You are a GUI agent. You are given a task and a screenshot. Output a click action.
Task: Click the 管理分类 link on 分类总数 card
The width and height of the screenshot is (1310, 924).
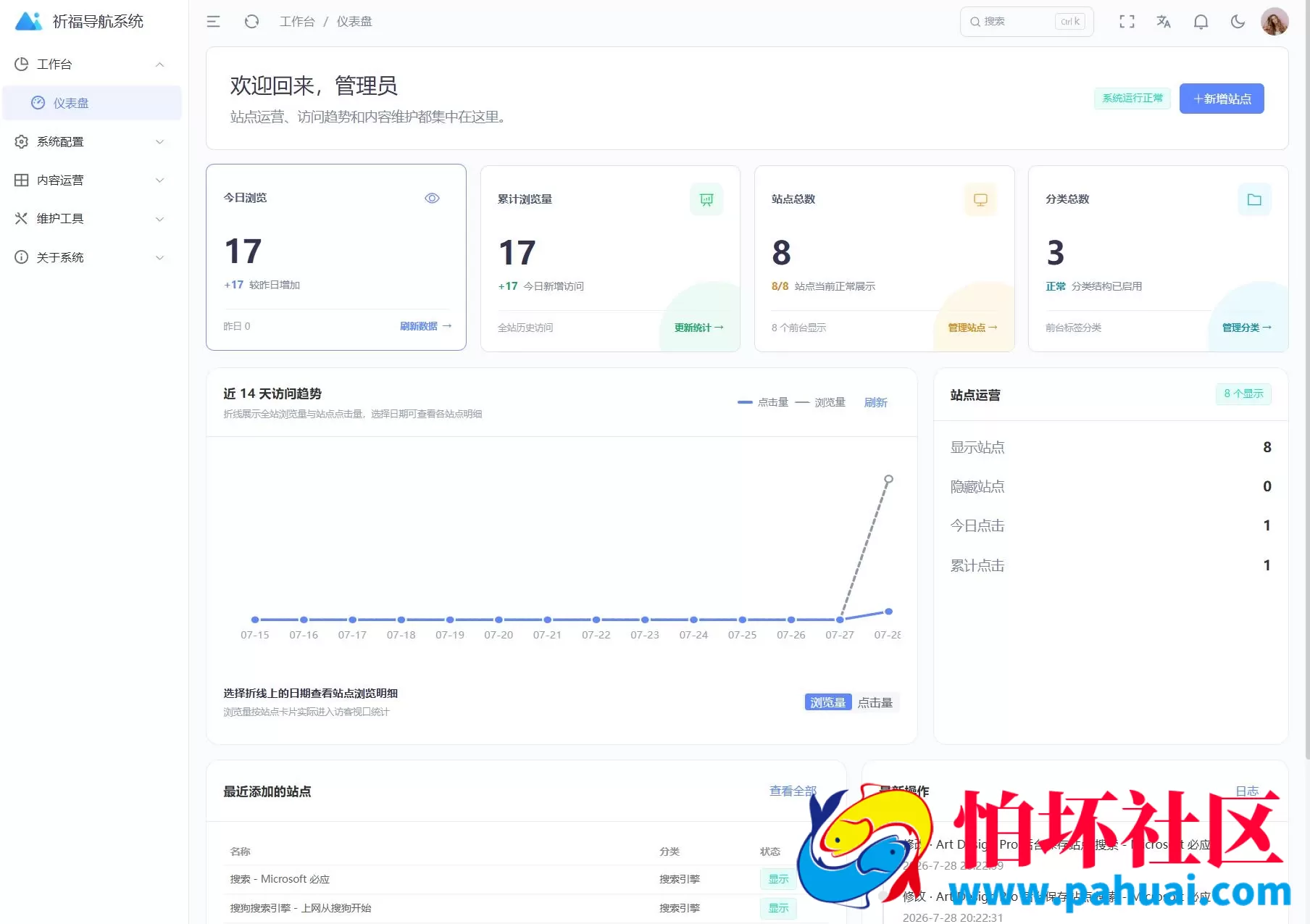click(x=1247, y=328)
